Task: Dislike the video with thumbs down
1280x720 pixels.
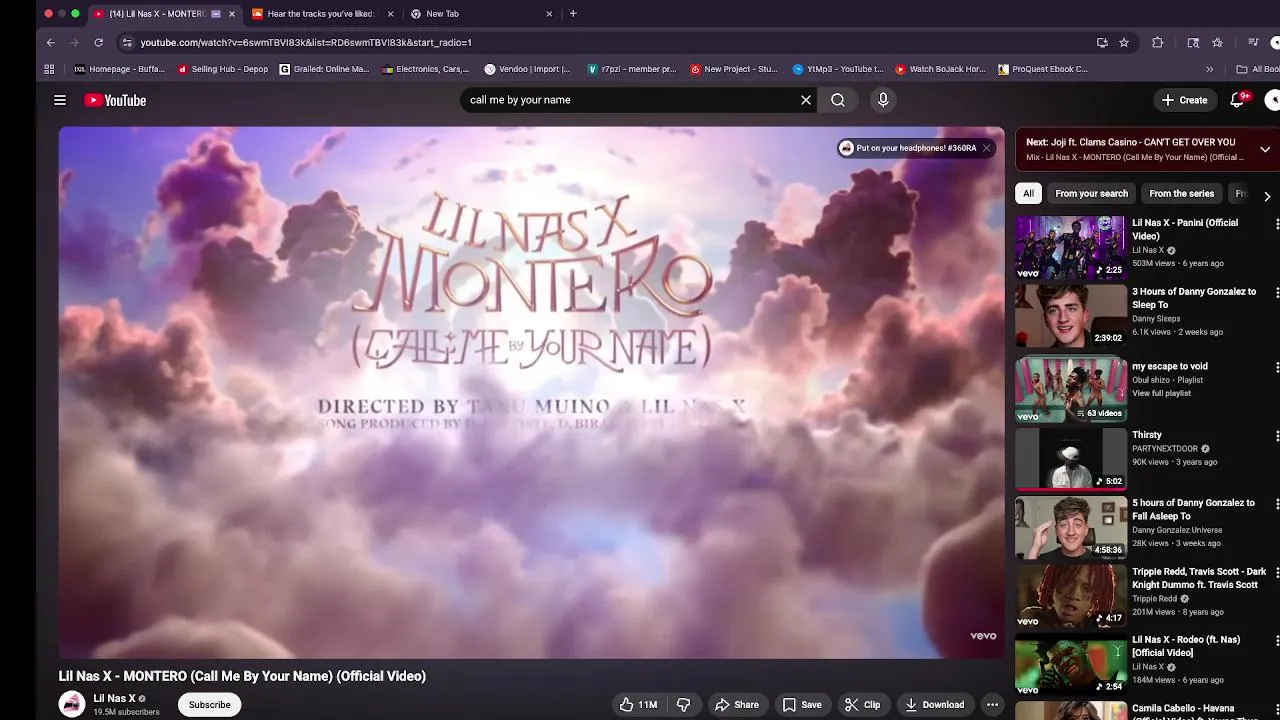Action: pos(684,705)
